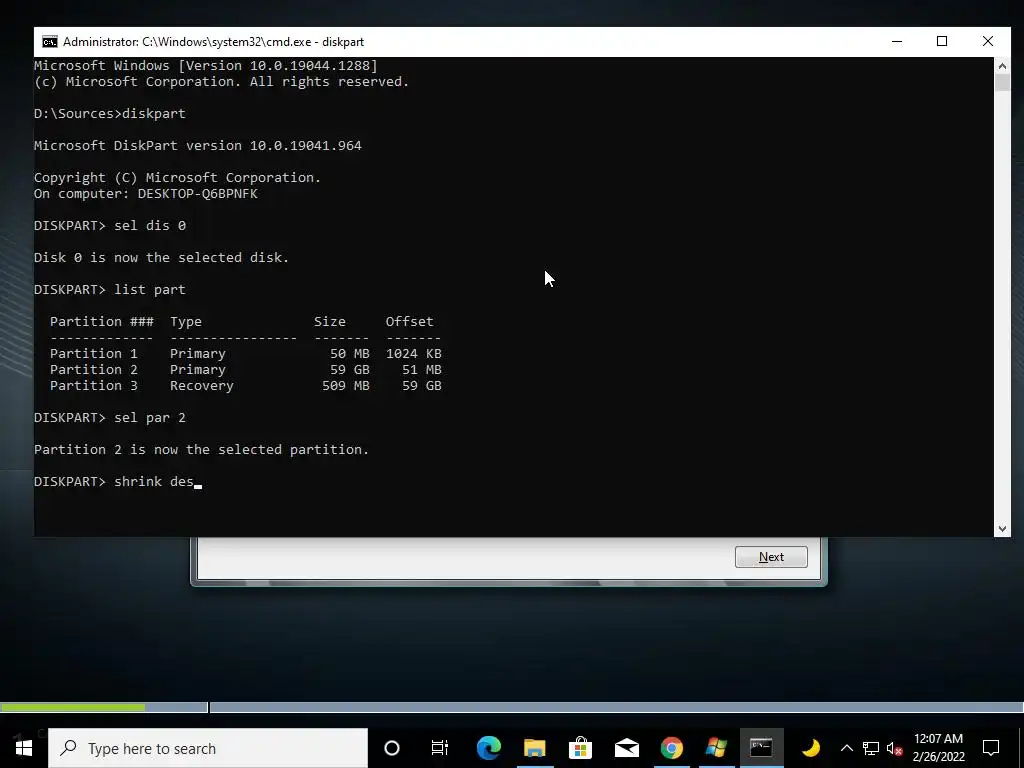
Task: Launch Google Chrome from the taskbar
Action: pos(671,748)
